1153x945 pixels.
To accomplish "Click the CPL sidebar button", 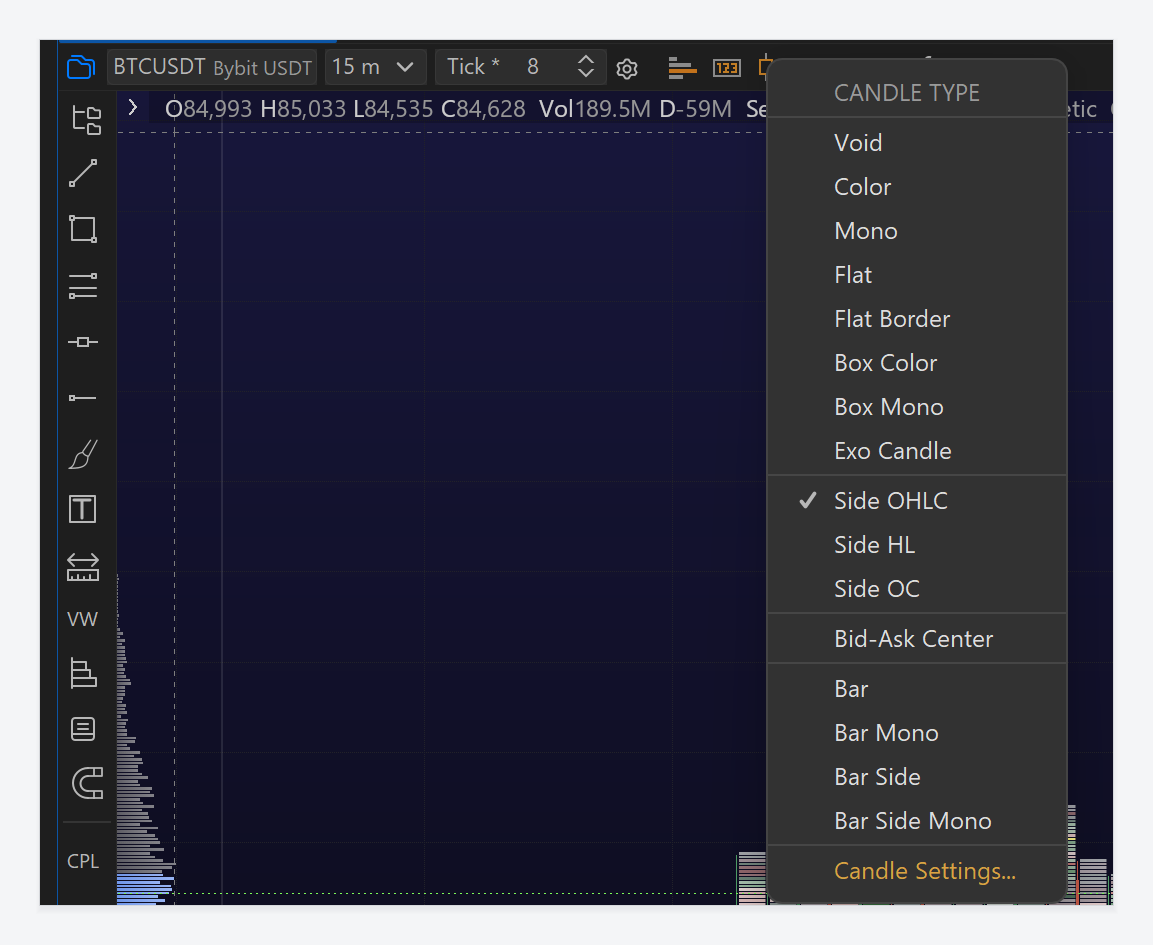I will click(x=83, y=861).
